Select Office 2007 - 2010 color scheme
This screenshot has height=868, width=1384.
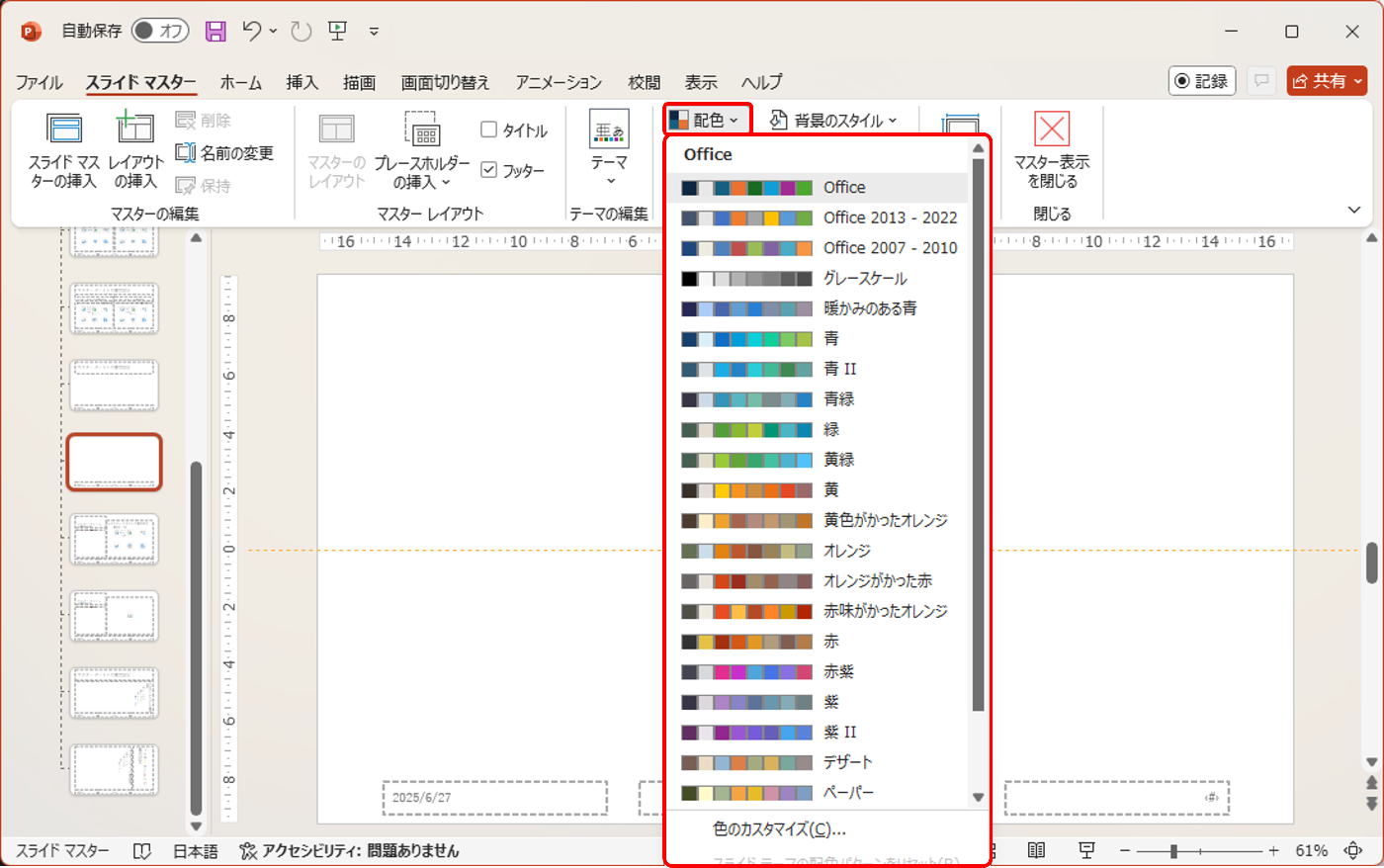(818, 248)
